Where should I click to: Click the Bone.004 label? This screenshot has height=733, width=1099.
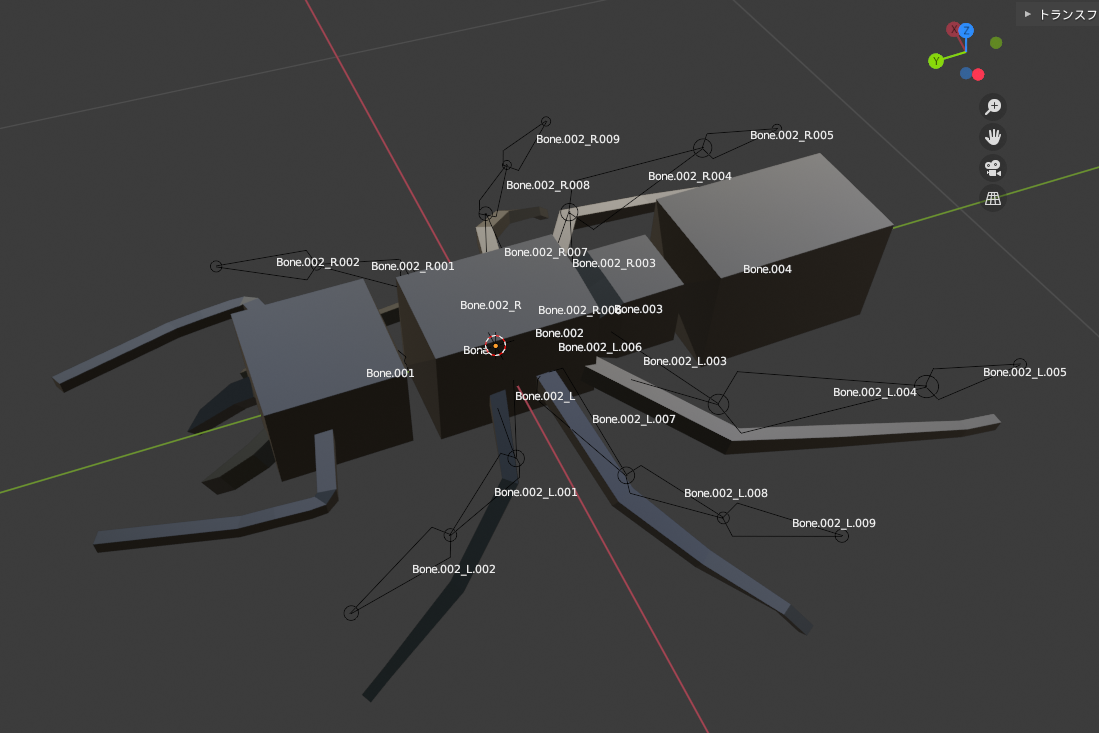click(x=767, y=269)
